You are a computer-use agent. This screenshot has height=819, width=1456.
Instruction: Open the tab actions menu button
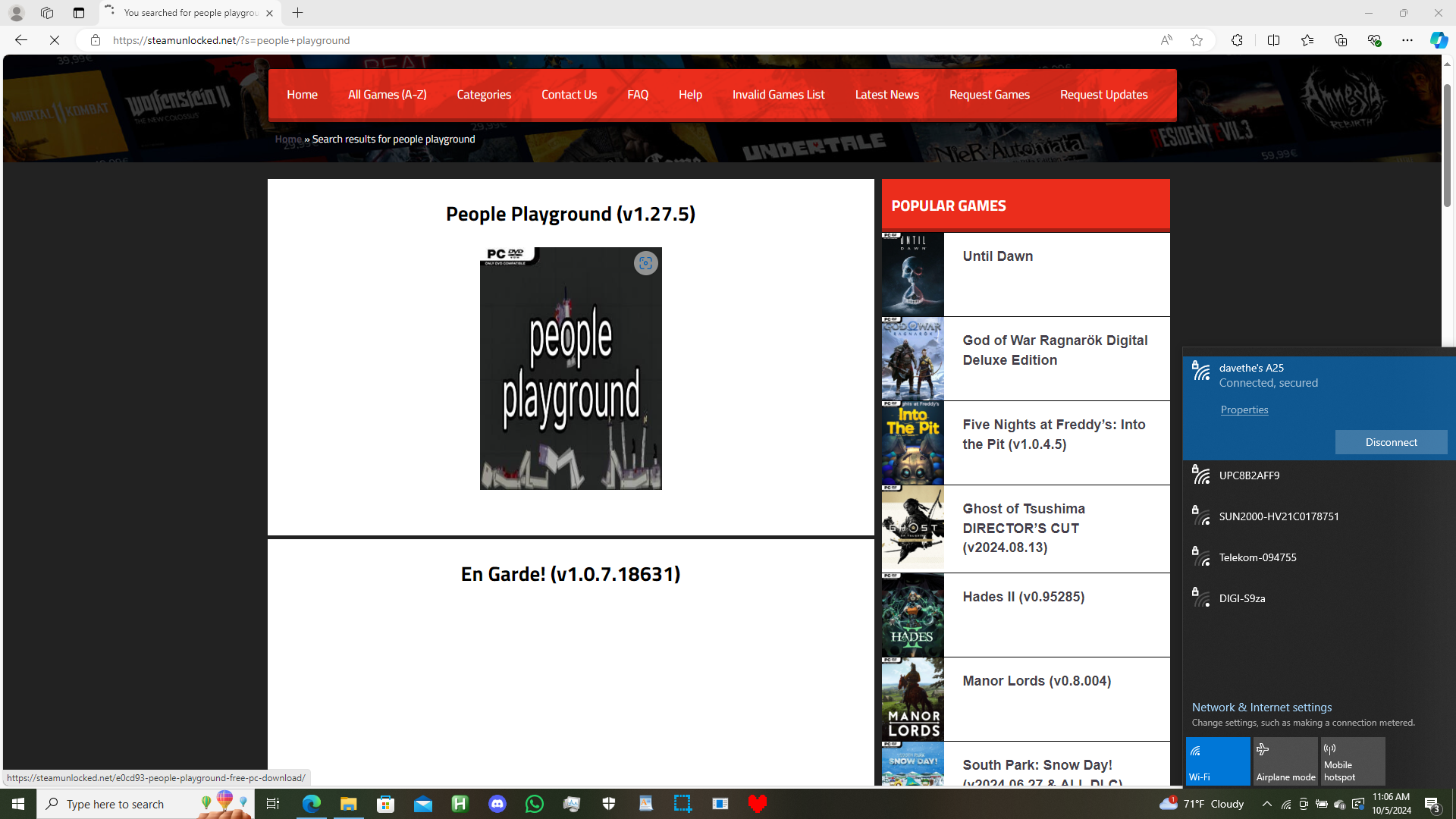point(79,13)
